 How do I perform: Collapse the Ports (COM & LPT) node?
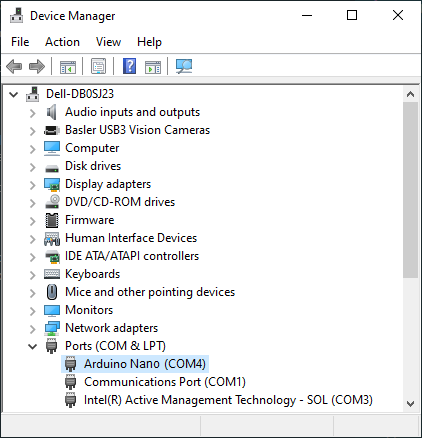point(32,347)
